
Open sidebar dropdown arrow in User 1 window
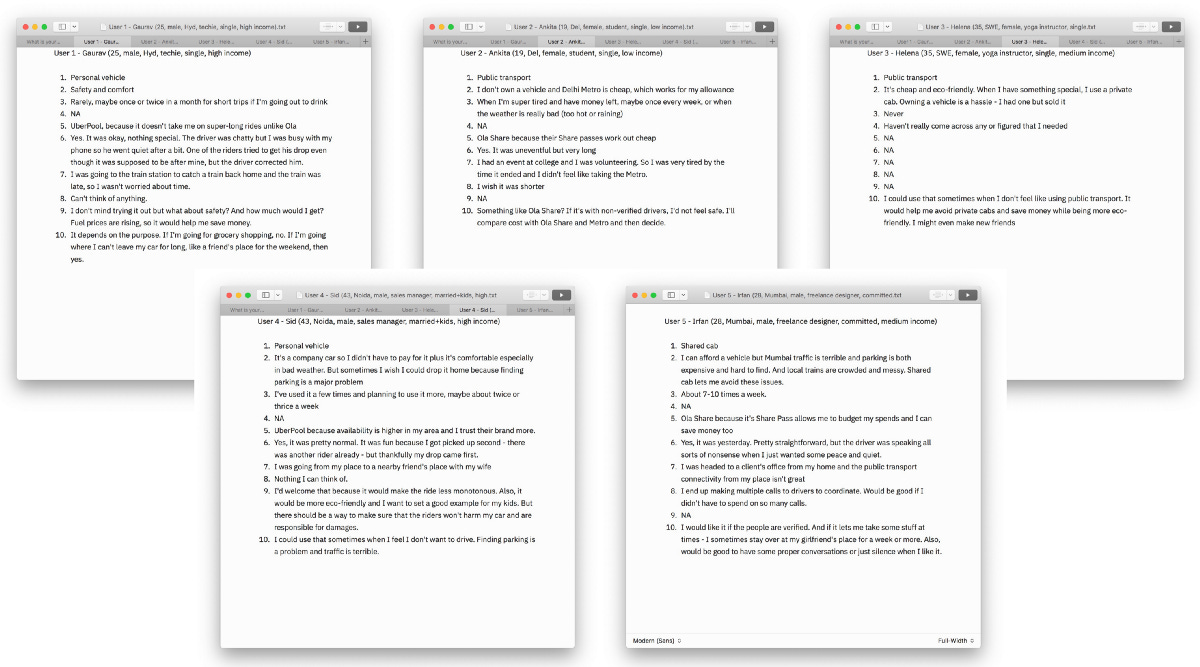click(x=72, y=26)
